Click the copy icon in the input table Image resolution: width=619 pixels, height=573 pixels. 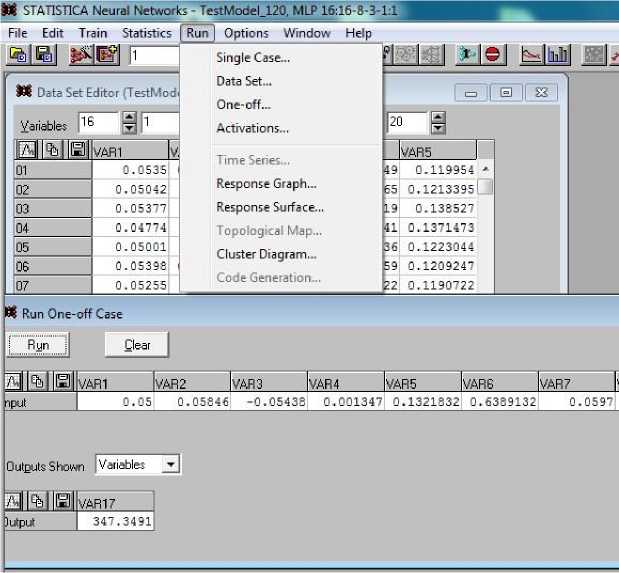click(x=39, y=382)
